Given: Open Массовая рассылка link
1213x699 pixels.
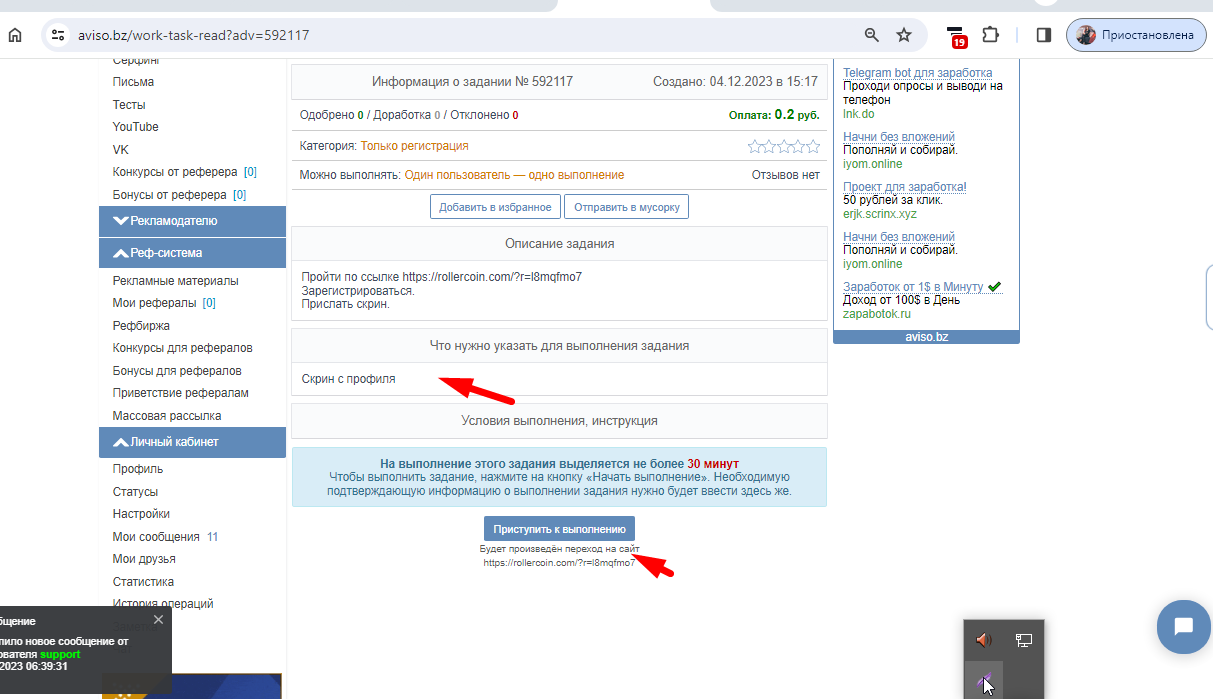Looking at the screenshot, I should click(167, 416).
